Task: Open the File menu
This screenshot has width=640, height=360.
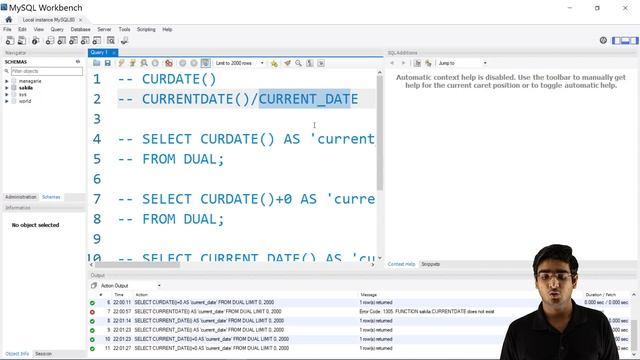Action: pos(7,29)
